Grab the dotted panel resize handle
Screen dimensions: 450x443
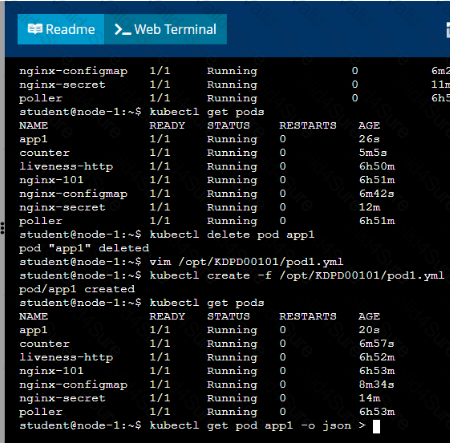(2, 228)
